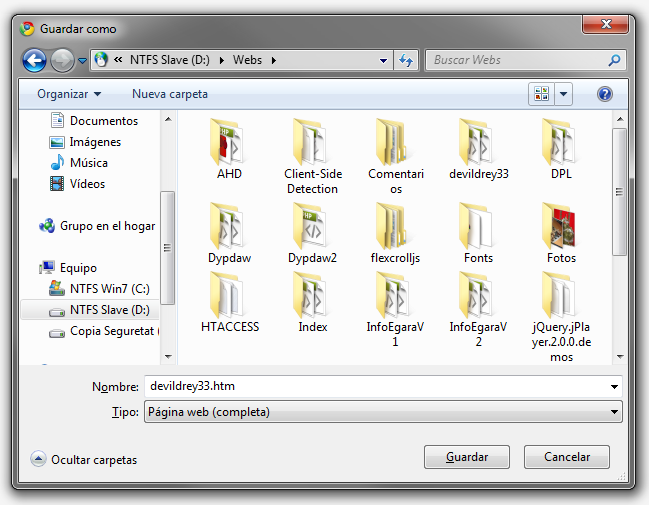Click the refresh icon beside the address bar
This screenshot has height=505, width=649.
coord(406,60)
